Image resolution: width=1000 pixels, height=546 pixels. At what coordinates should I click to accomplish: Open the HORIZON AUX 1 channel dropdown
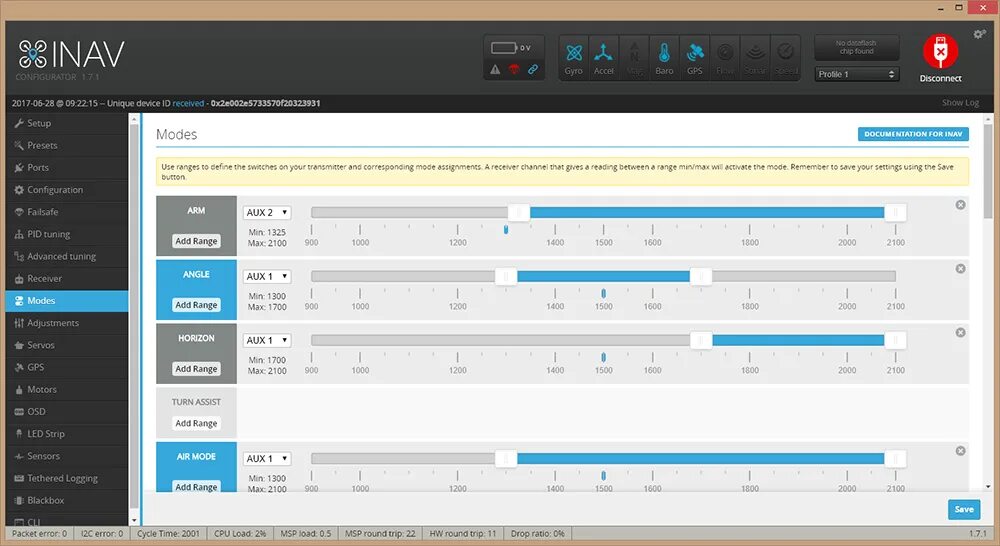tap(267, 340)
